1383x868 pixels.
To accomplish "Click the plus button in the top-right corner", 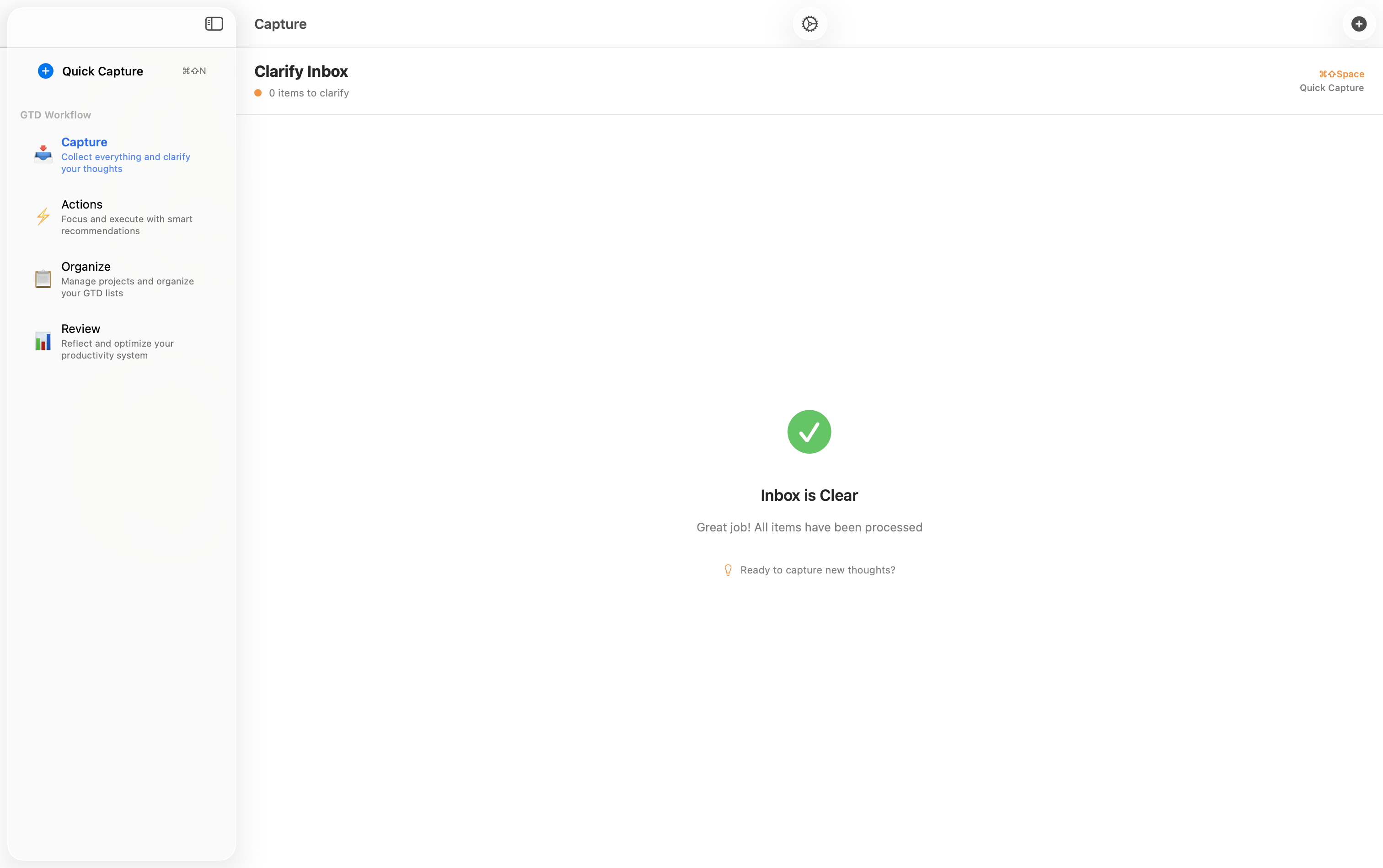I will (1358, 24).
